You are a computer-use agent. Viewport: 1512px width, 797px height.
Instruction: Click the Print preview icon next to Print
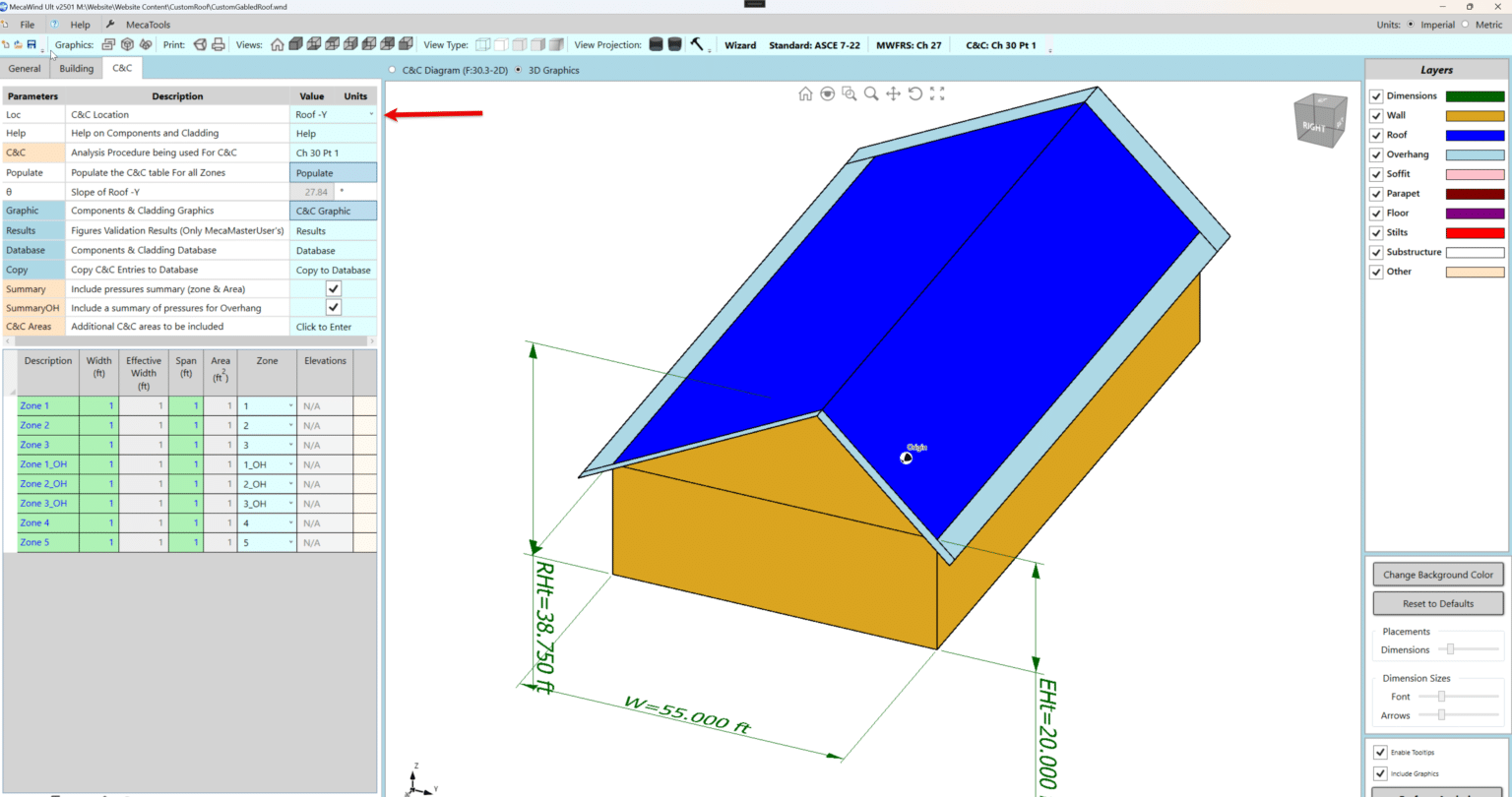[200, 44]
